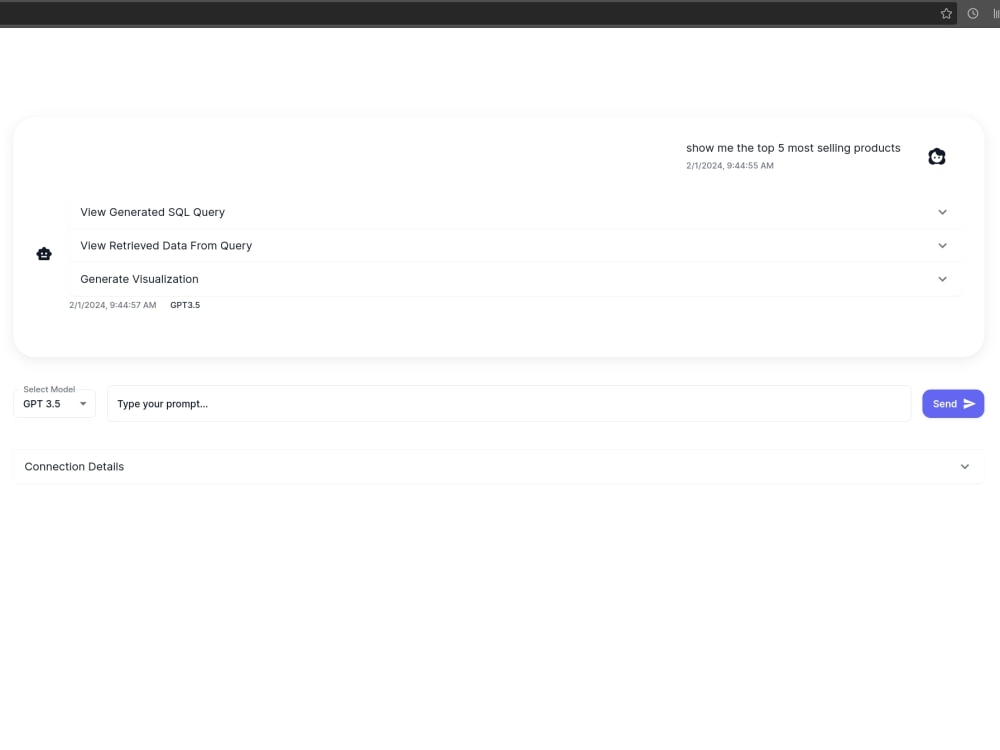
Task: Click the Send button label
Action: click(945, 404)
